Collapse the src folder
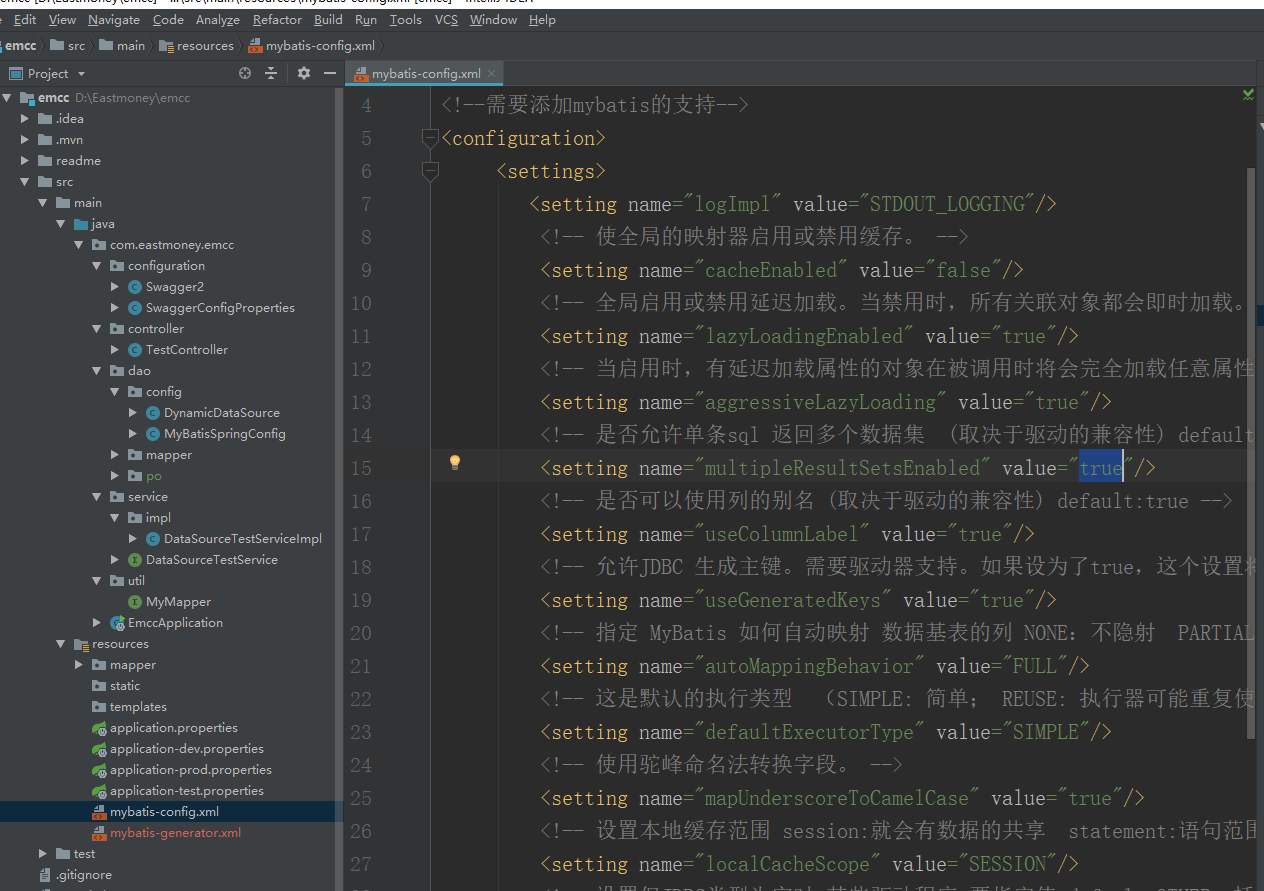 click(25, 182)
